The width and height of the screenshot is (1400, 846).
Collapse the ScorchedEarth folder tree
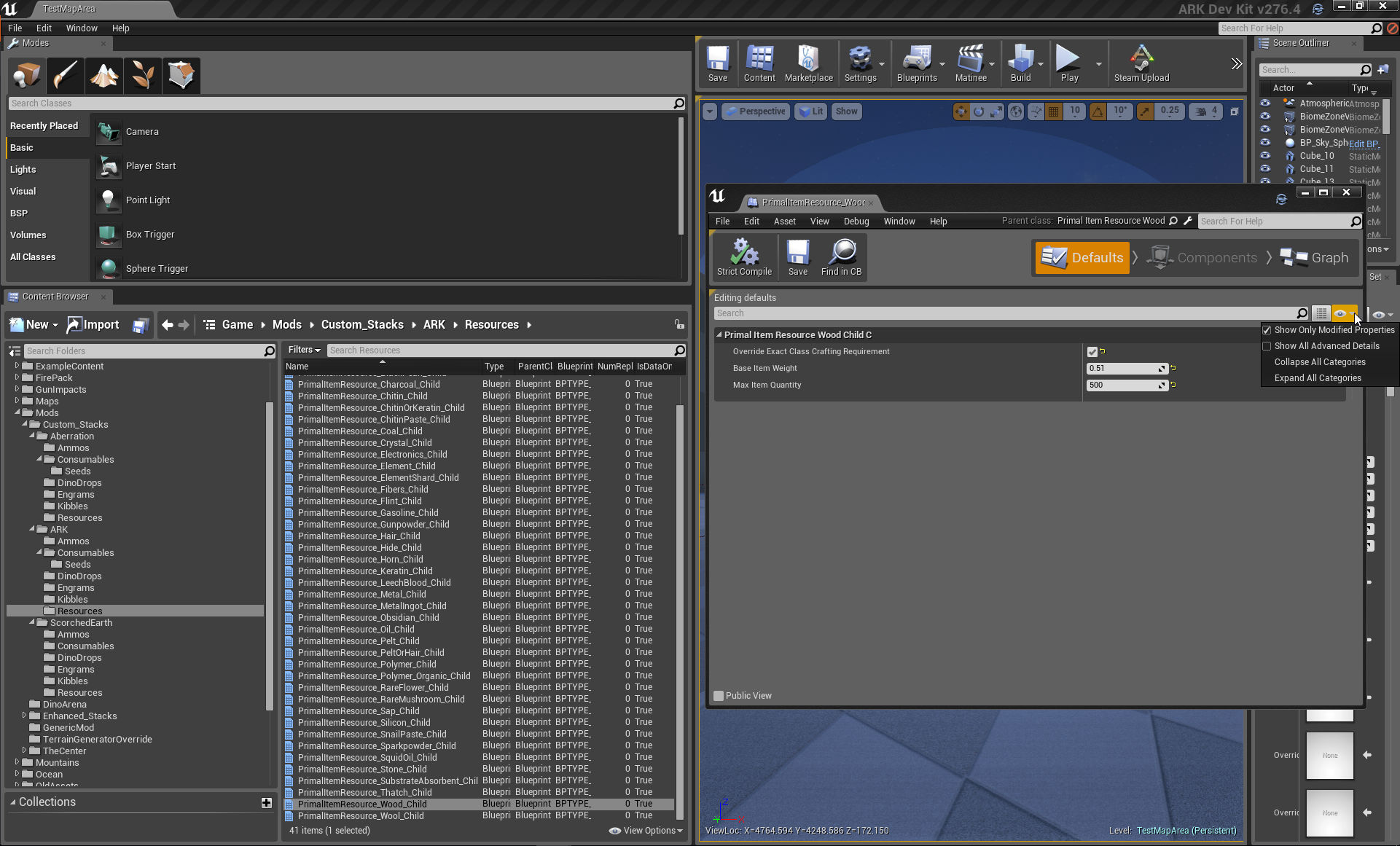click(x=32, y=623)
